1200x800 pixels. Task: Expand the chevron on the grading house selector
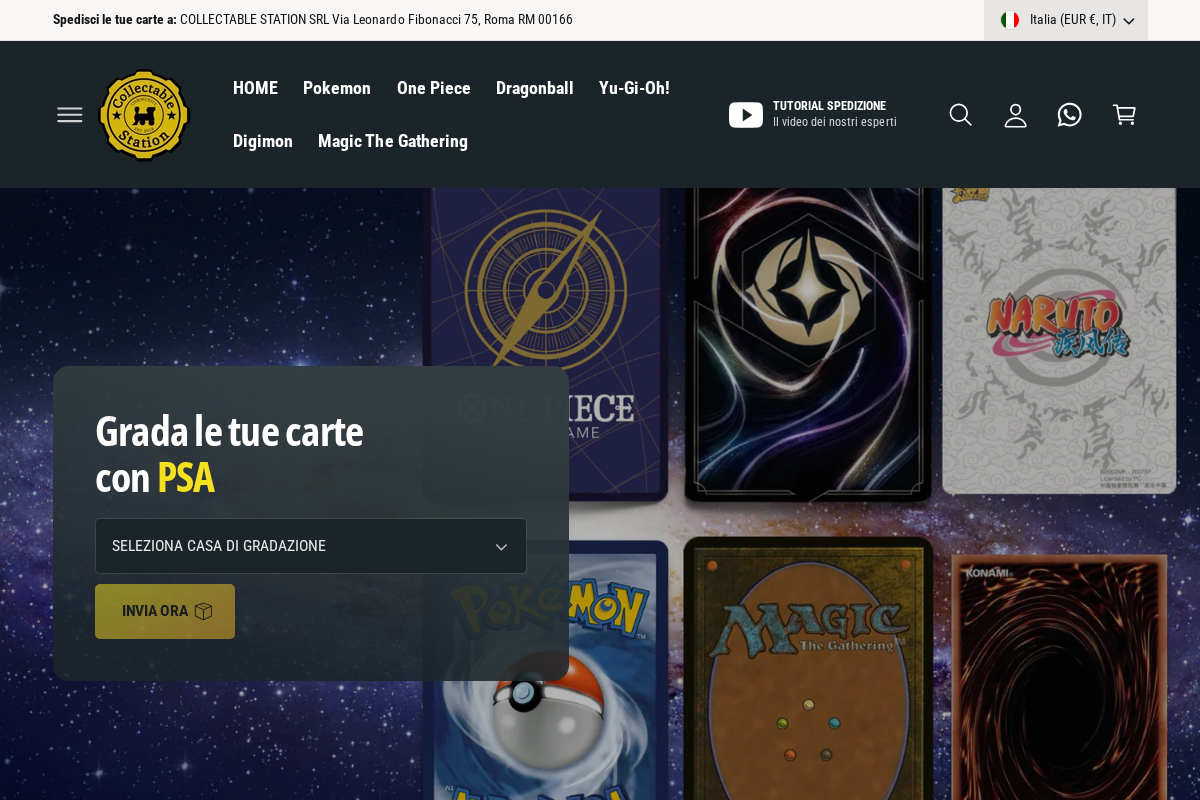(x=501, y=546)
